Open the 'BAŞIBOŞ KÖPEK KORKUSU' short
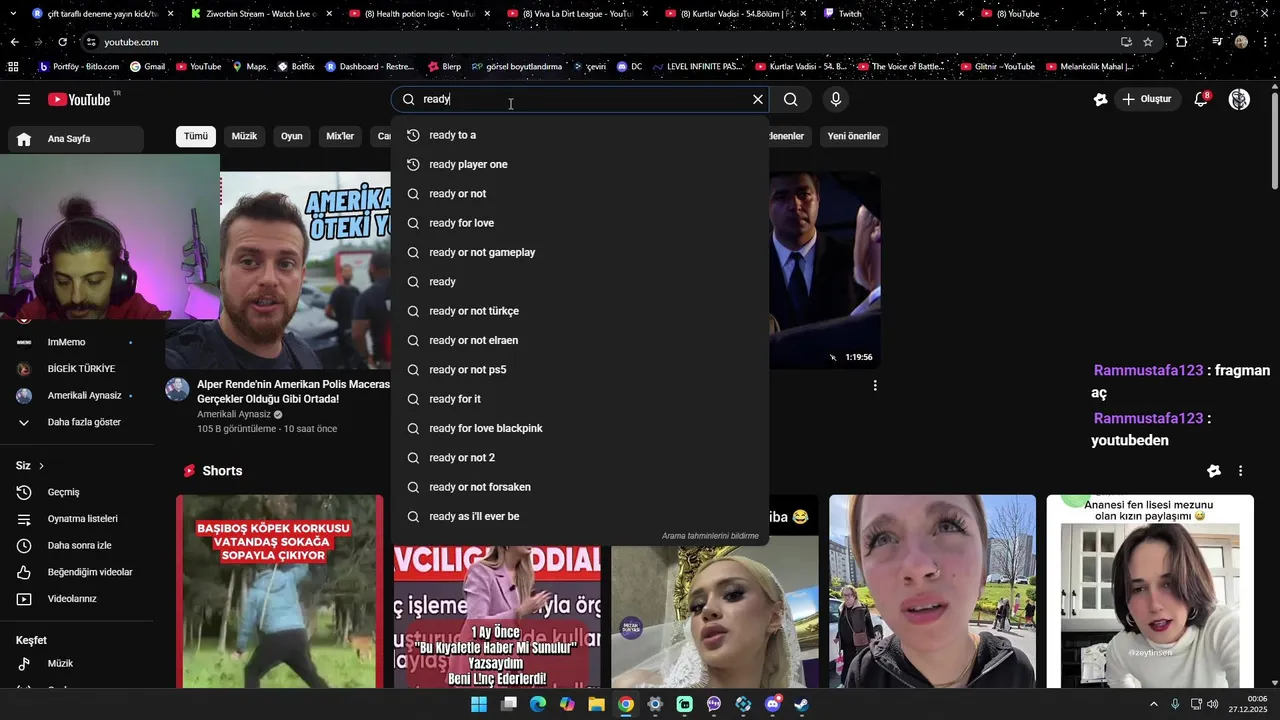The image size is (1280, 720). (x=279, y=591)
